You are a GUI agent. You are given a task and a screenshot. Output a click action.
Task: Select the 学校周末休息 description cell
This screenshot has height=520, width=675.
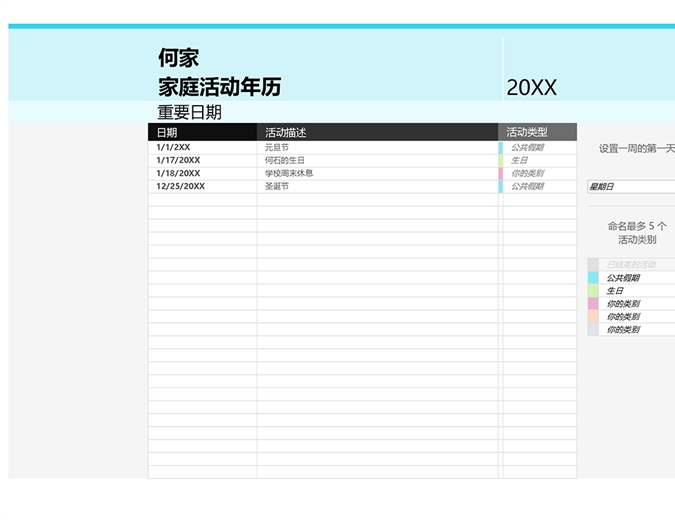click(x=377, y=173)
